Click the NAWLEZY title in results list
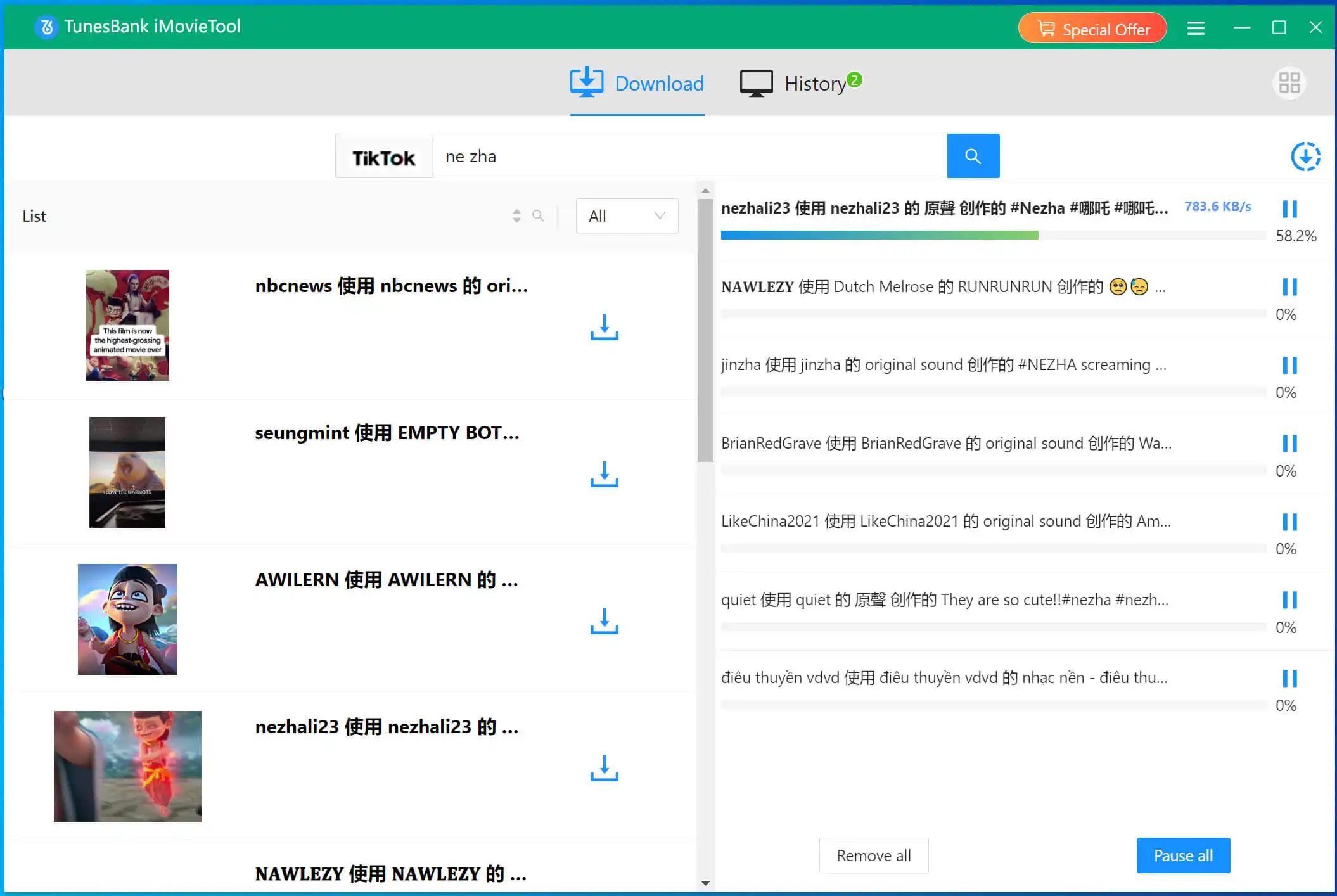This screenshot has height=896, width=1337. click(x=390, y=874)
